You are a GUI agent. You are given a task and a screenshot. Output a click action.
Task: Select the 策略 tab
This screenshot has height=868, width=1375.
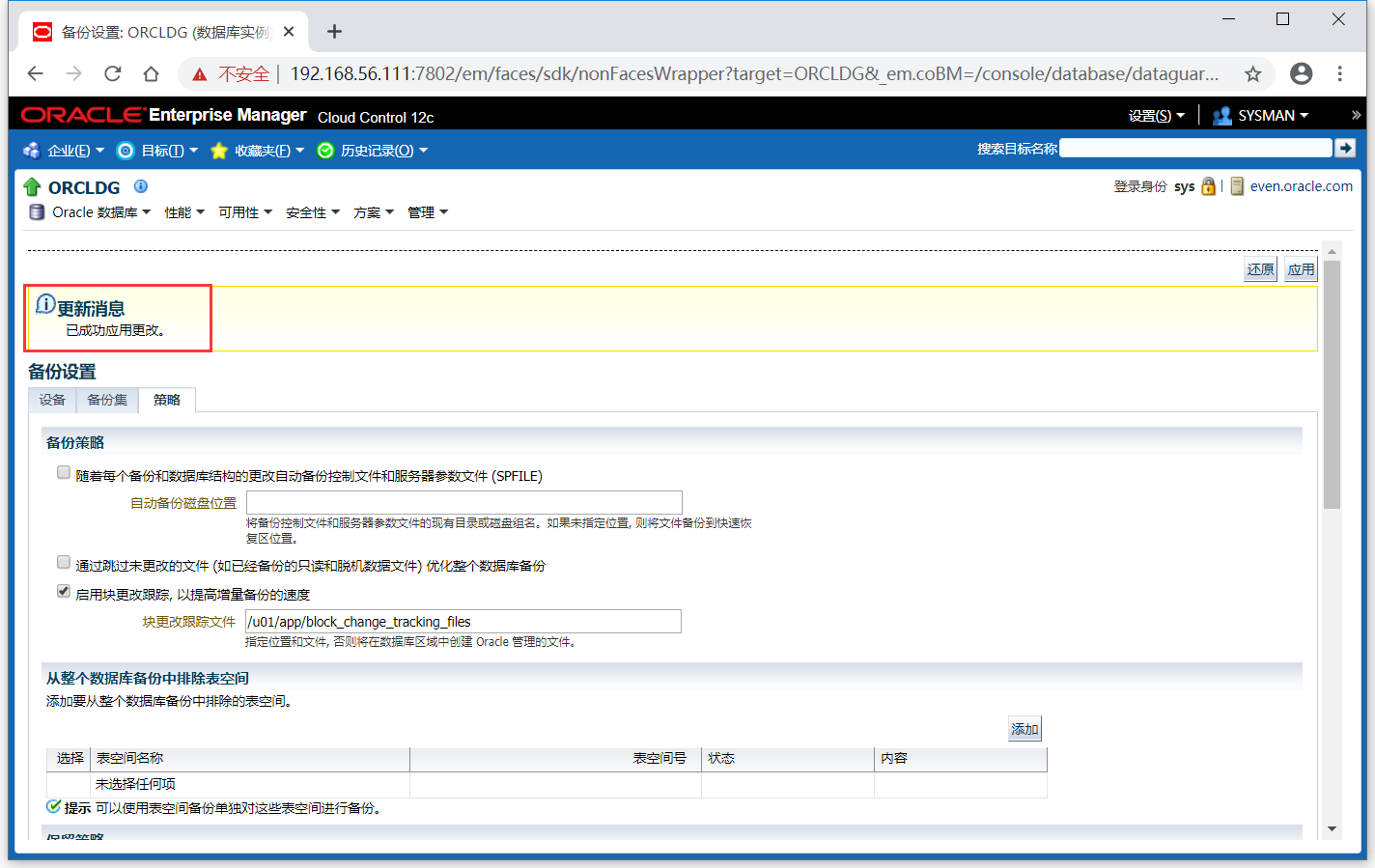coord(167,400)
